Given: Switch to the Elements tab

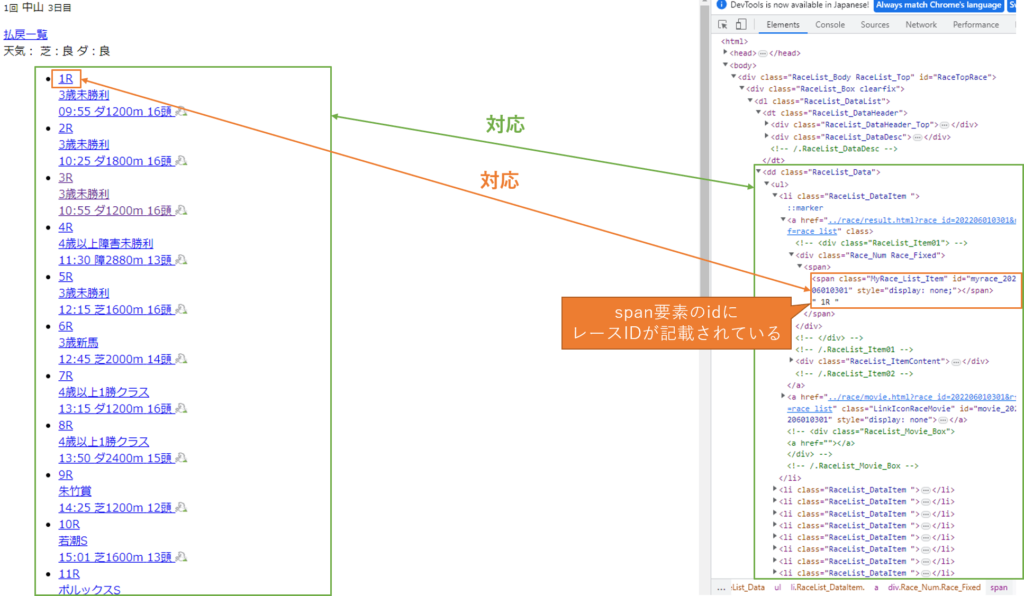Looking at the screenshot, I should tap(782, 25).
